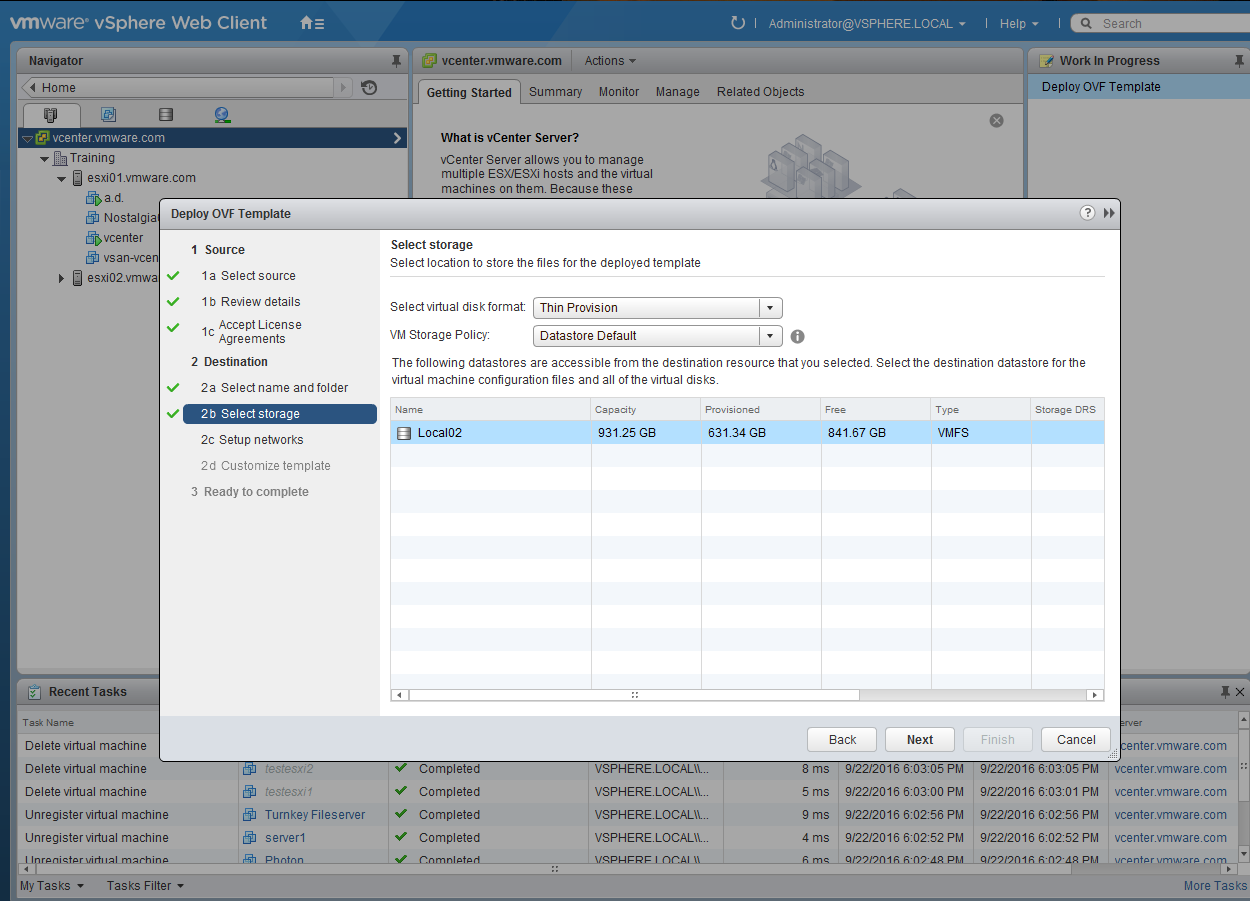
Task: Open help for the Deploy OVF Template dialog
Action: click(x=1087, y=213)
